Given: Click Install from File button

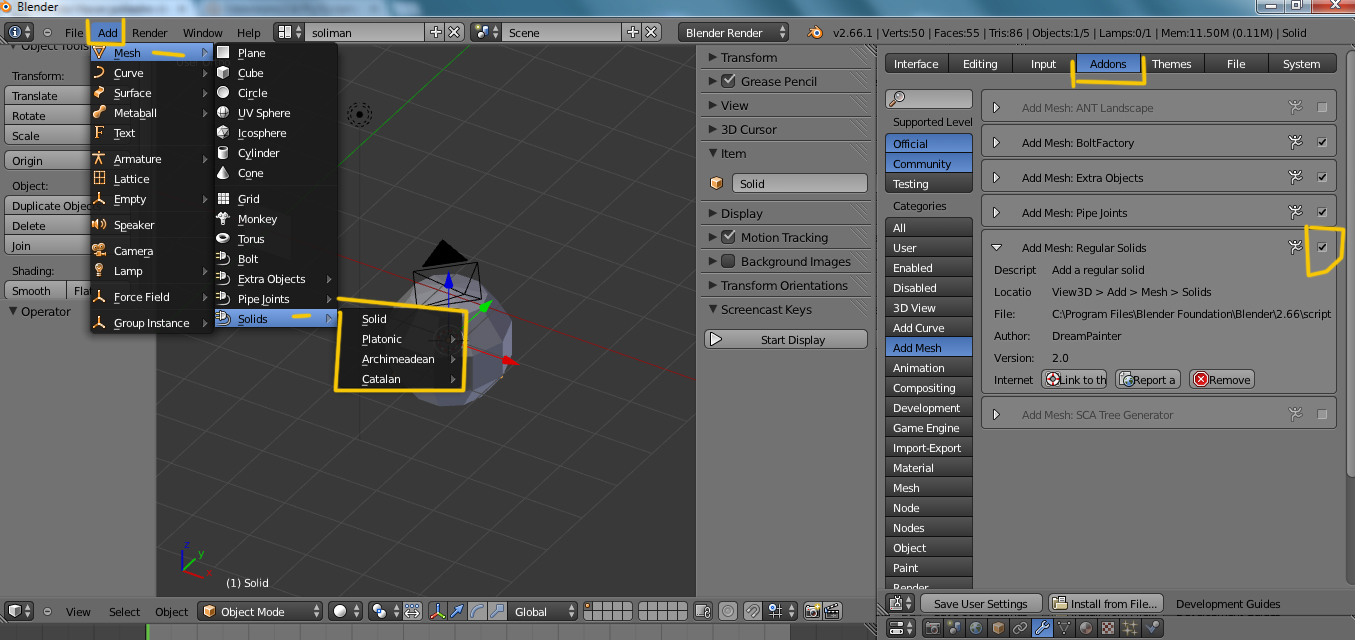Looking at the screenshot, I should (x=1106, y=604).
